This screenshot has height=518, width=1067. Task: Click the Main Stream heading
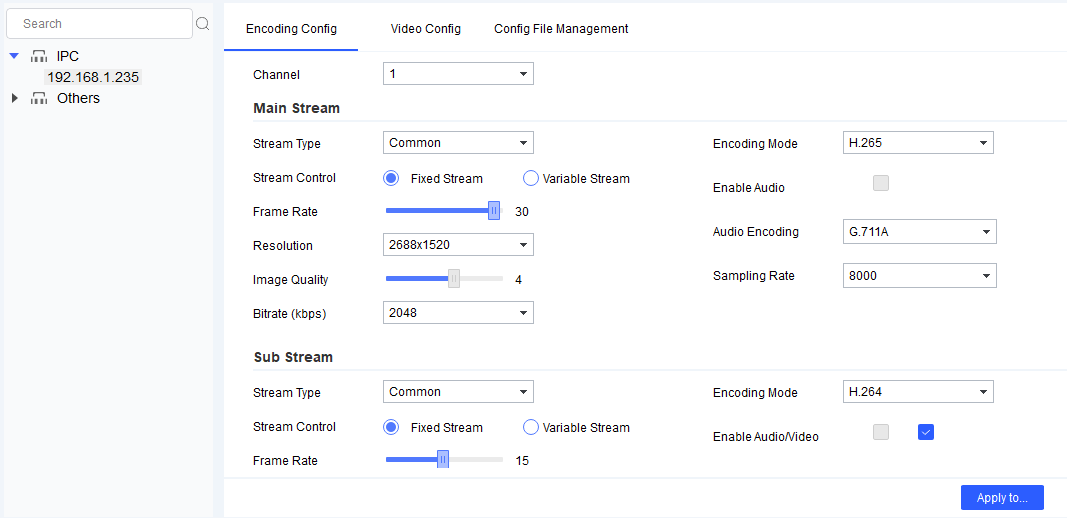[x=296, y=108]
